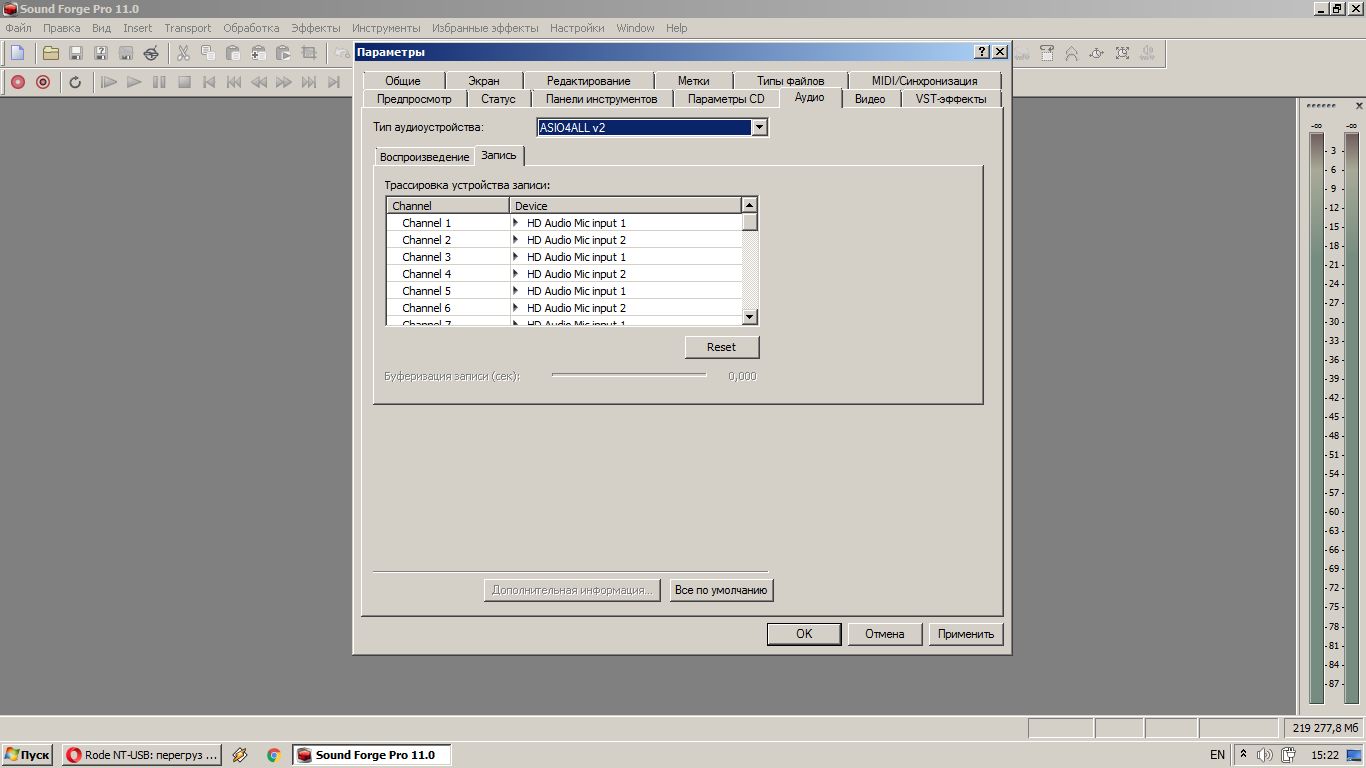
Task: Click the Play All button
Action: [x=109, y=82]
